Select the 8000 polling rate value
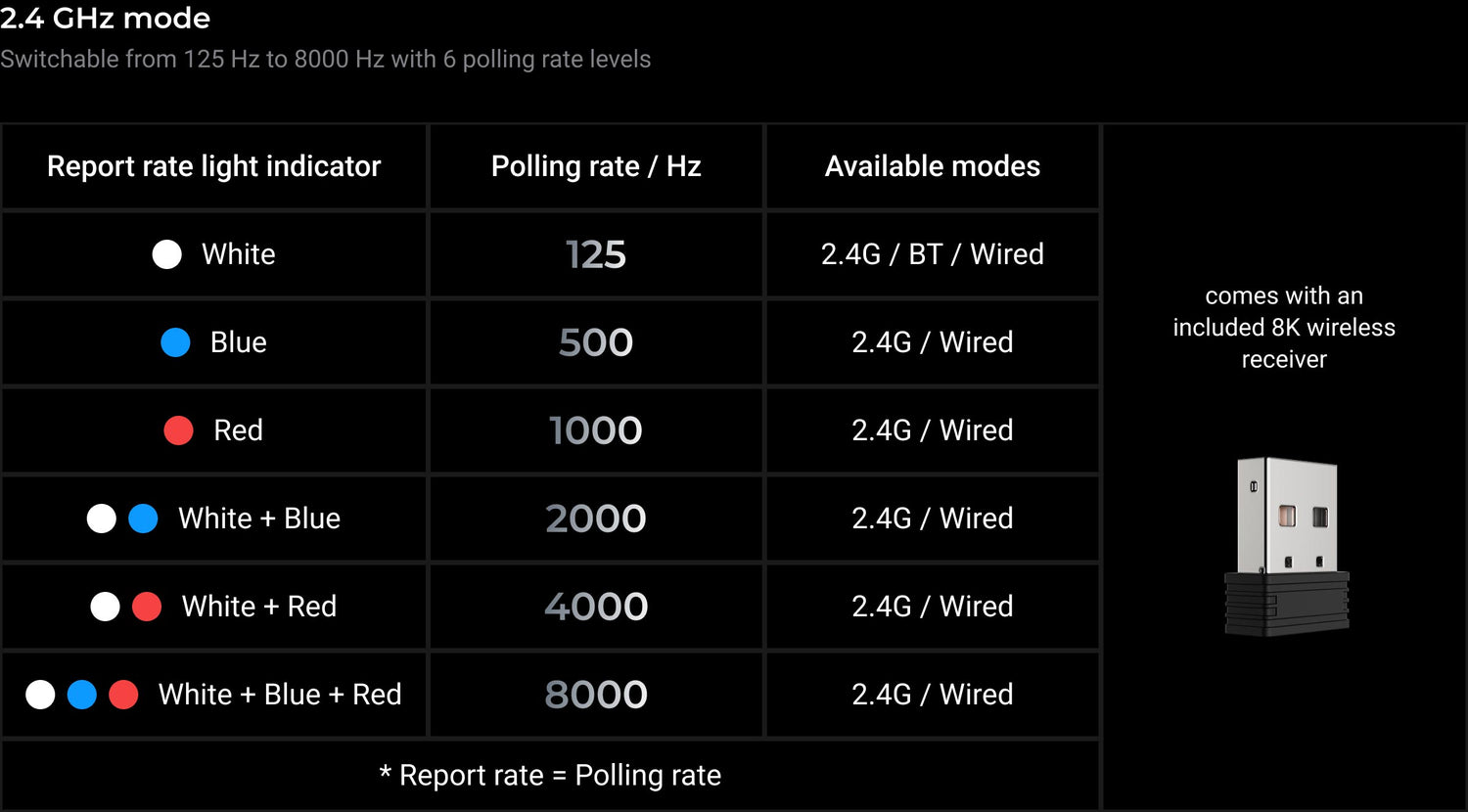This screenshot has height=812, width=1468. (x=596, y=696)
